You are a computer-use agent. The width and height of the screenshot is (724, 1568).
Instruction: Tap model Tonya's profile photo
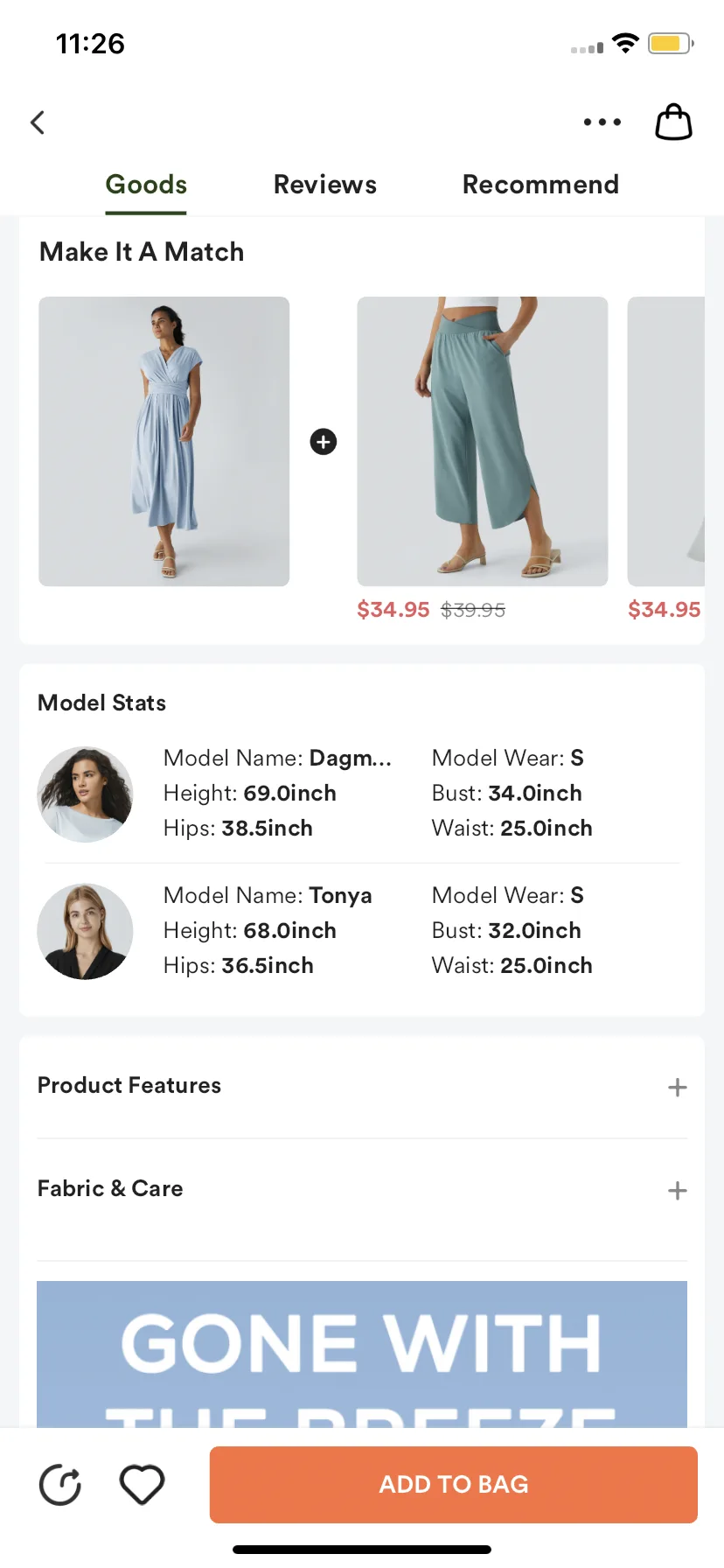85,931
